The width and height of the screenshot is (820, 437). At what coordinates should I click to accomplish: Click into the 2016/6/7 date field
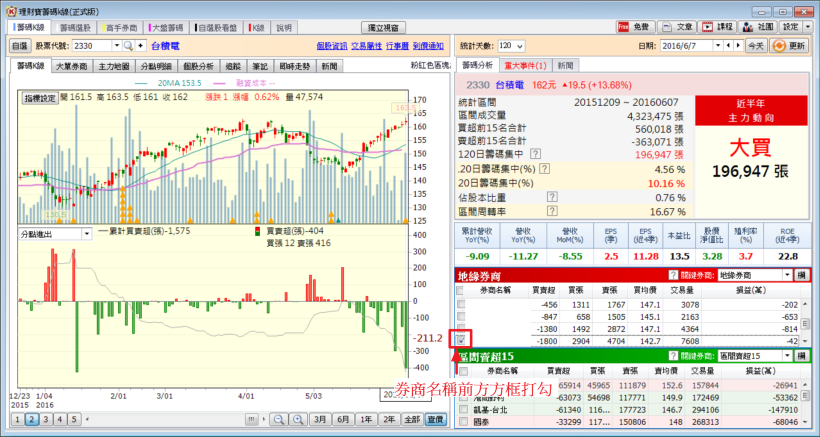pyautogui.click(x=687, y=46)
